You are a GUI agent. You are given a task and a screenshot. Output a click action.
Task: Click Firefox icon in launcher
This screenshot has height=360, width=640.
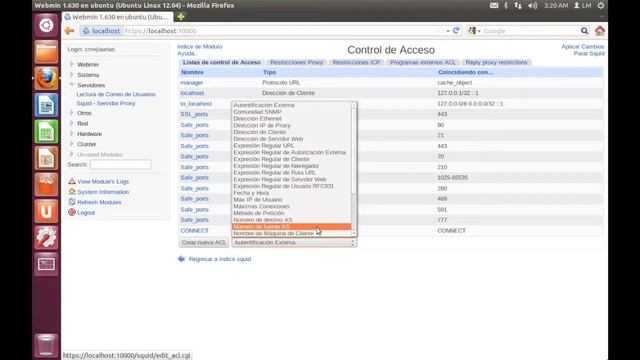point(46,78)
